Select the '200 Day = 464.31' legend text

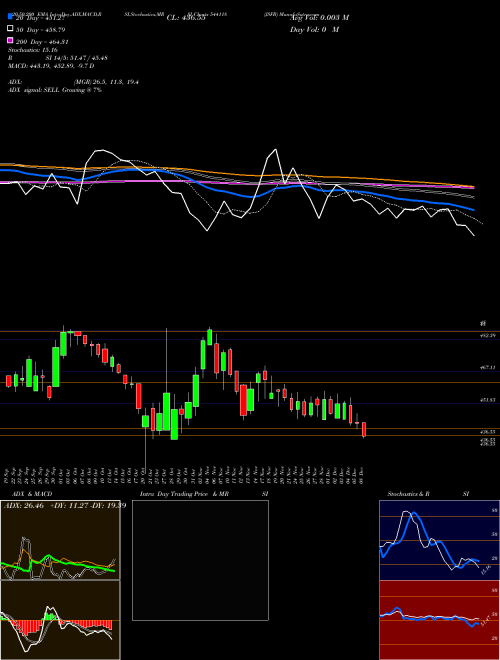pyautogui.click(x=43, y=42)
